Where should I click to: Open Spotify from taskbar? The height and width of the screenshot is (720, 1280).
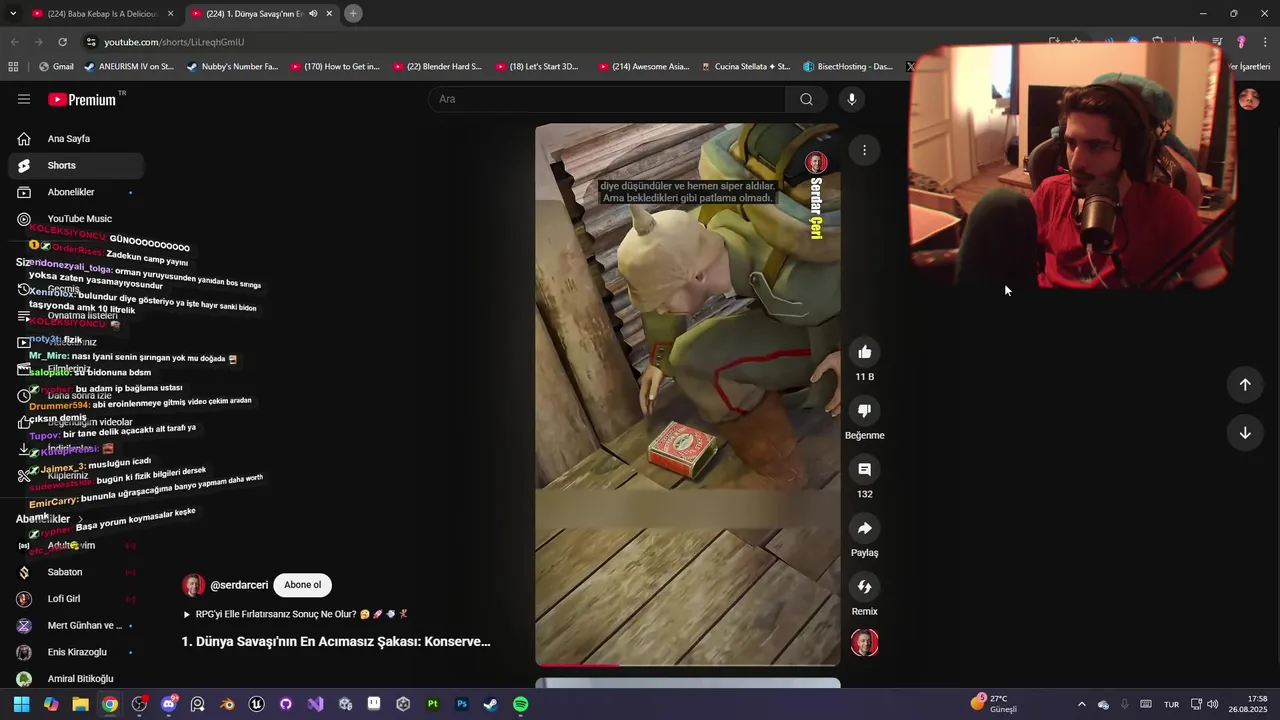click(521, 704)
